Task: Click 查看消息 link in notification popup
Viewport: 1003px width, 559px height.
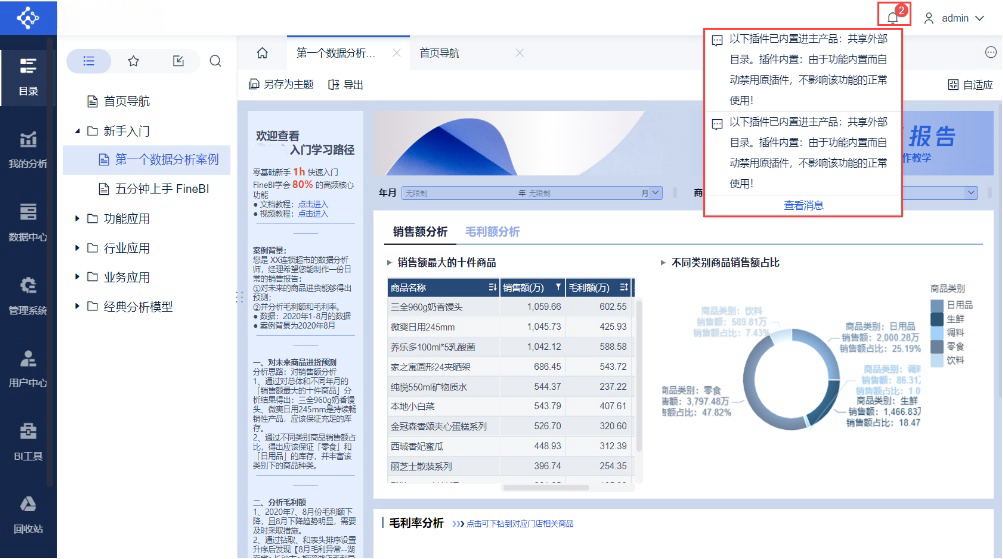Action: point(803,205)
